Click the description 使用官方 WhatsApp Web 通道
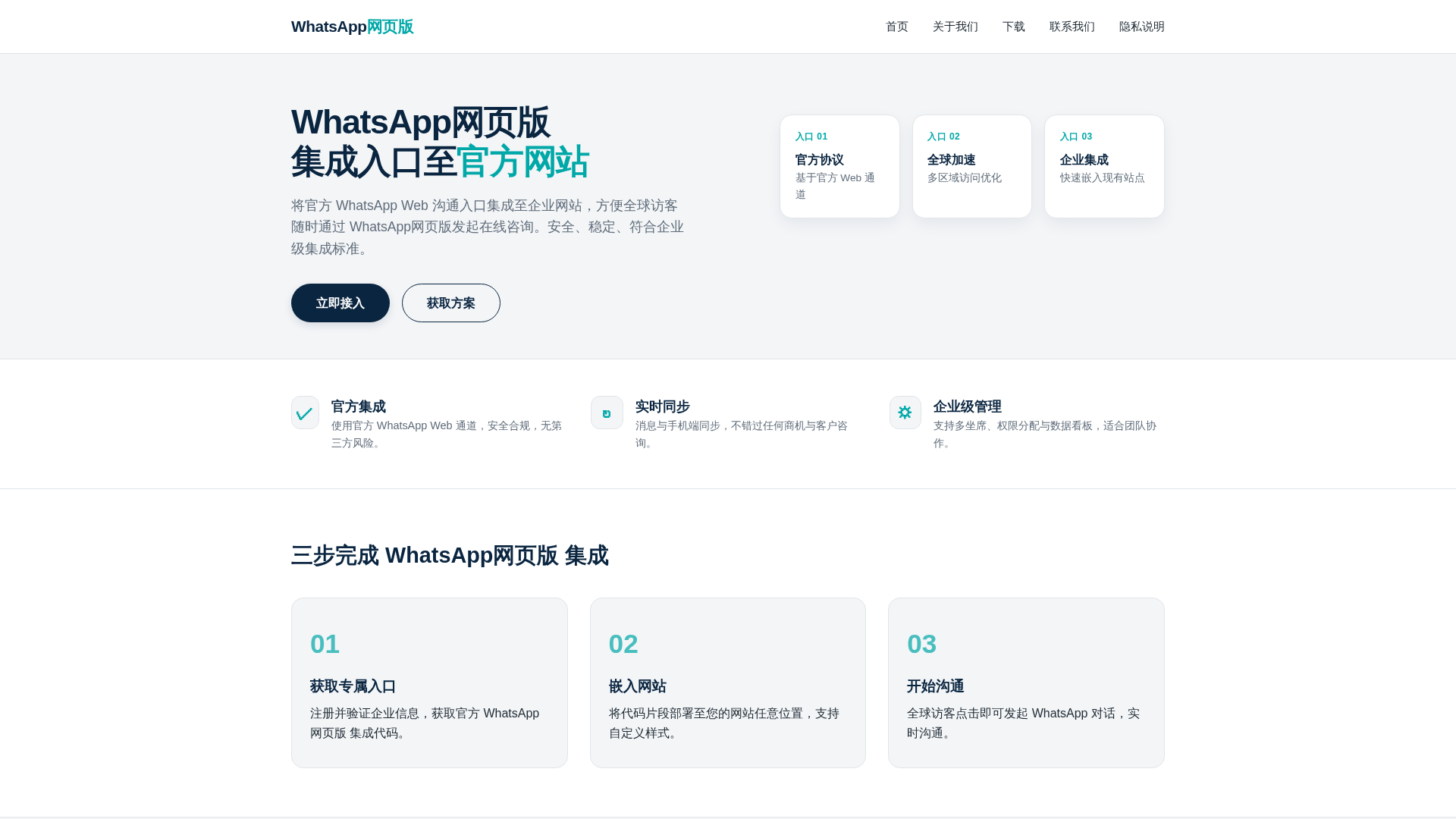The width and height of the screenshot is (1456, 819). (x=447, y=434)
